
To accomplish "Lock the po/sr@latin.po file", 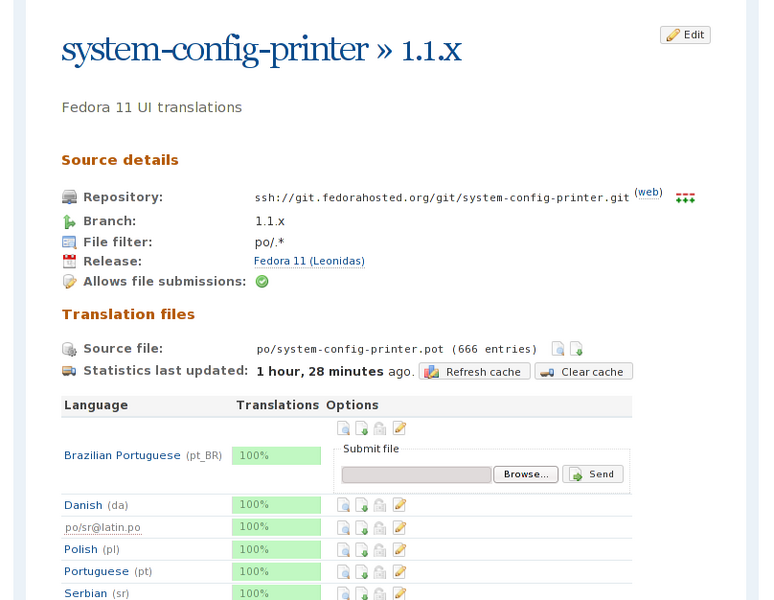I will (x=380, y=528).
